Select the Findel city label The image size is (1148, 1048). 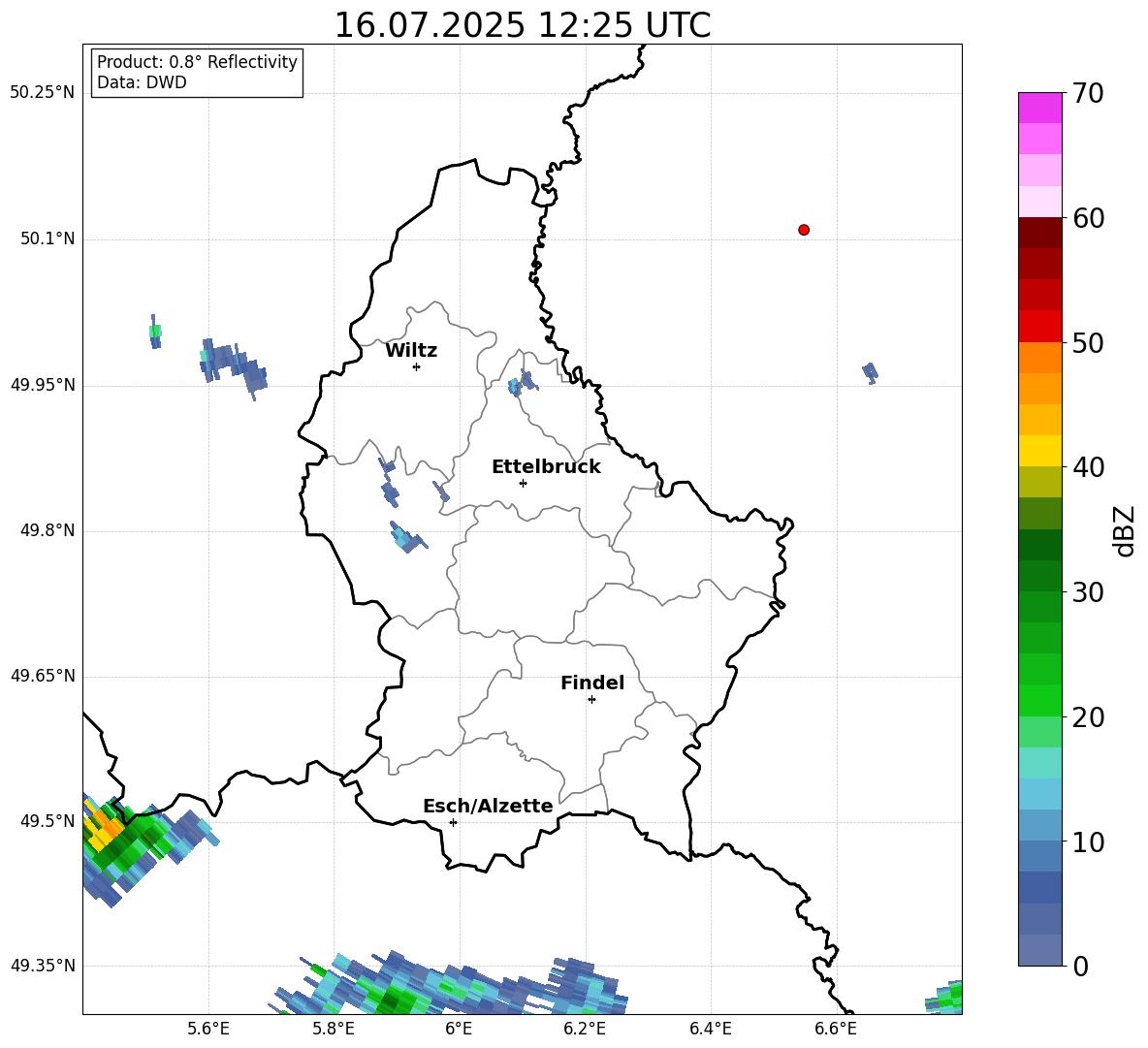click(592, 683)
